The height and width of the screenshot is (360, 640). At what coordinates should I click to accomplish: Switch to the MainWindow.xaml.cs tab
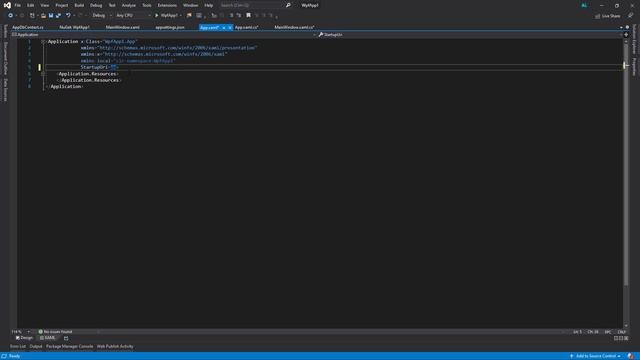coord(294,27)
